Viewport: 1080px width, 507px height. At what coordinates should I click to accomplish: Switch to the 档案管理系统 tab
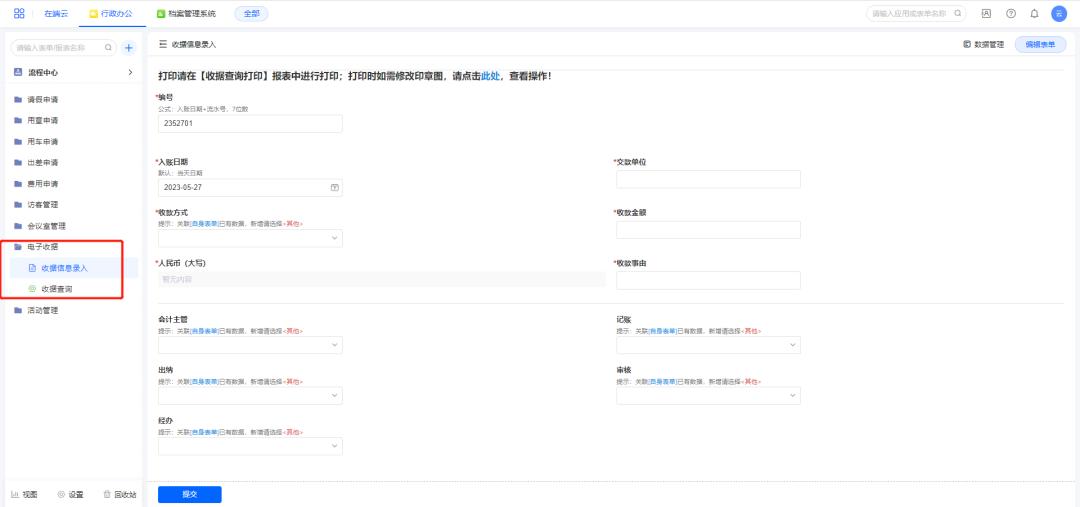186,13
